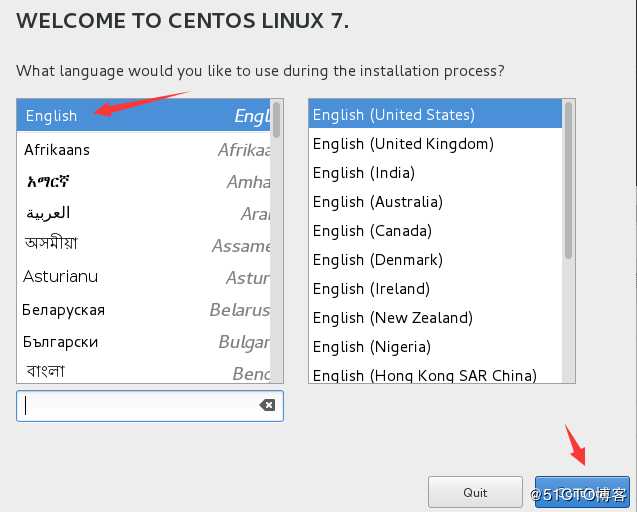This screenshot has height=512, width=637.
Task: Select the Arabic language row
Action: [x=143, y=213]
